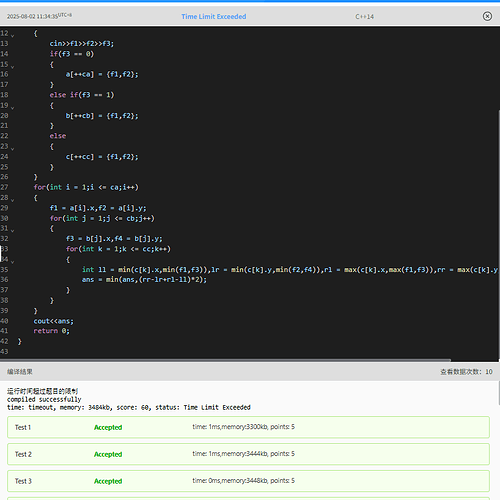Click the C++14 language label
Image resolution: width=500 pixels, height=500 pixels.
coord(364,16)
